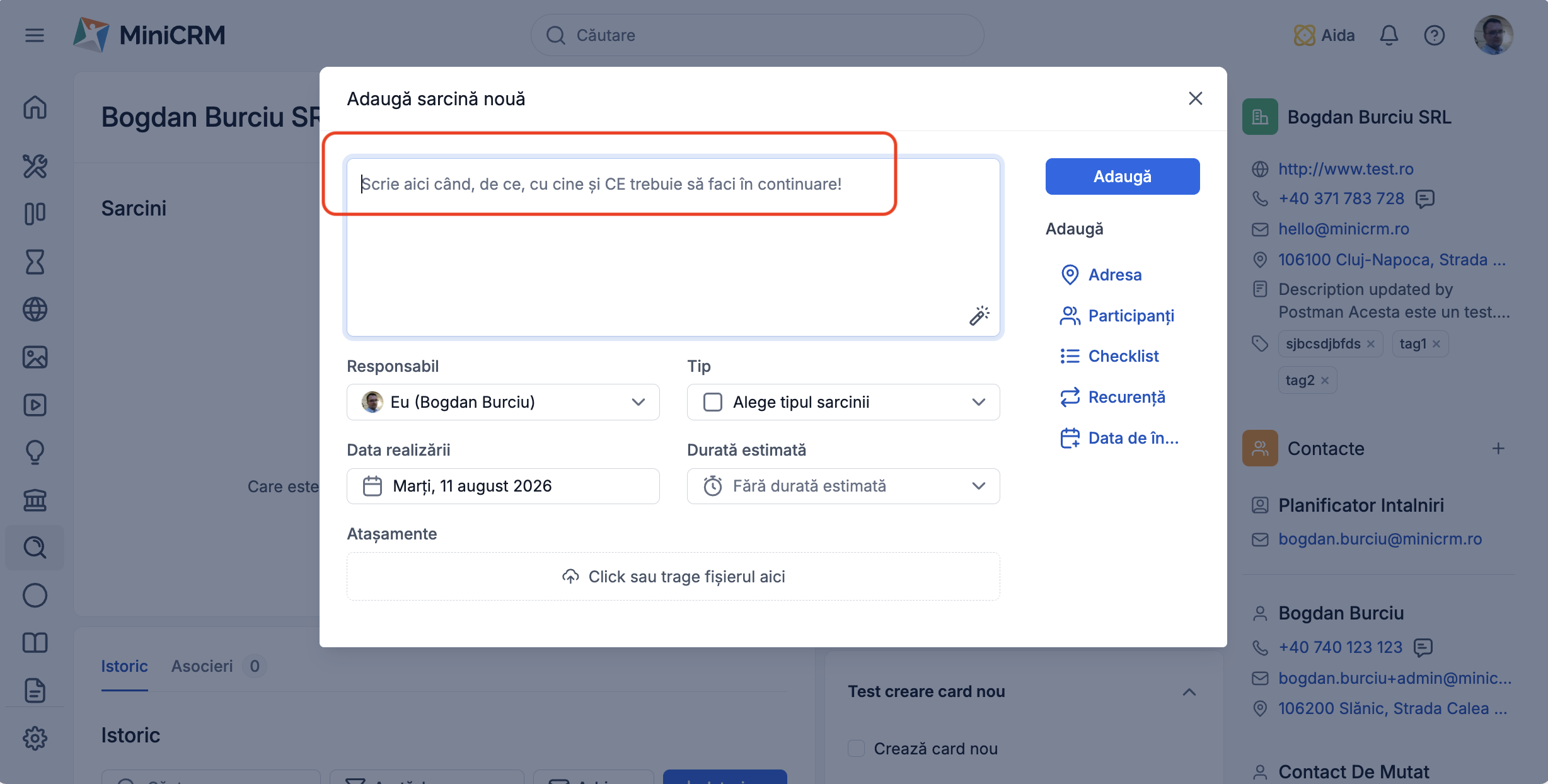Collapse the Test creare card nou section

[x=1189, y=692]
